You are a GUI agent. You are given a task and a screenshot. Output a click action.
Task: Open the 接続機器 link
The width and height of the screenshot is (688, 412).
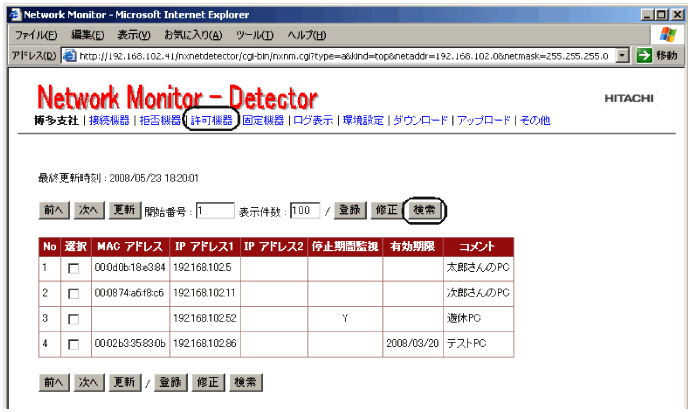click(109, 120)
